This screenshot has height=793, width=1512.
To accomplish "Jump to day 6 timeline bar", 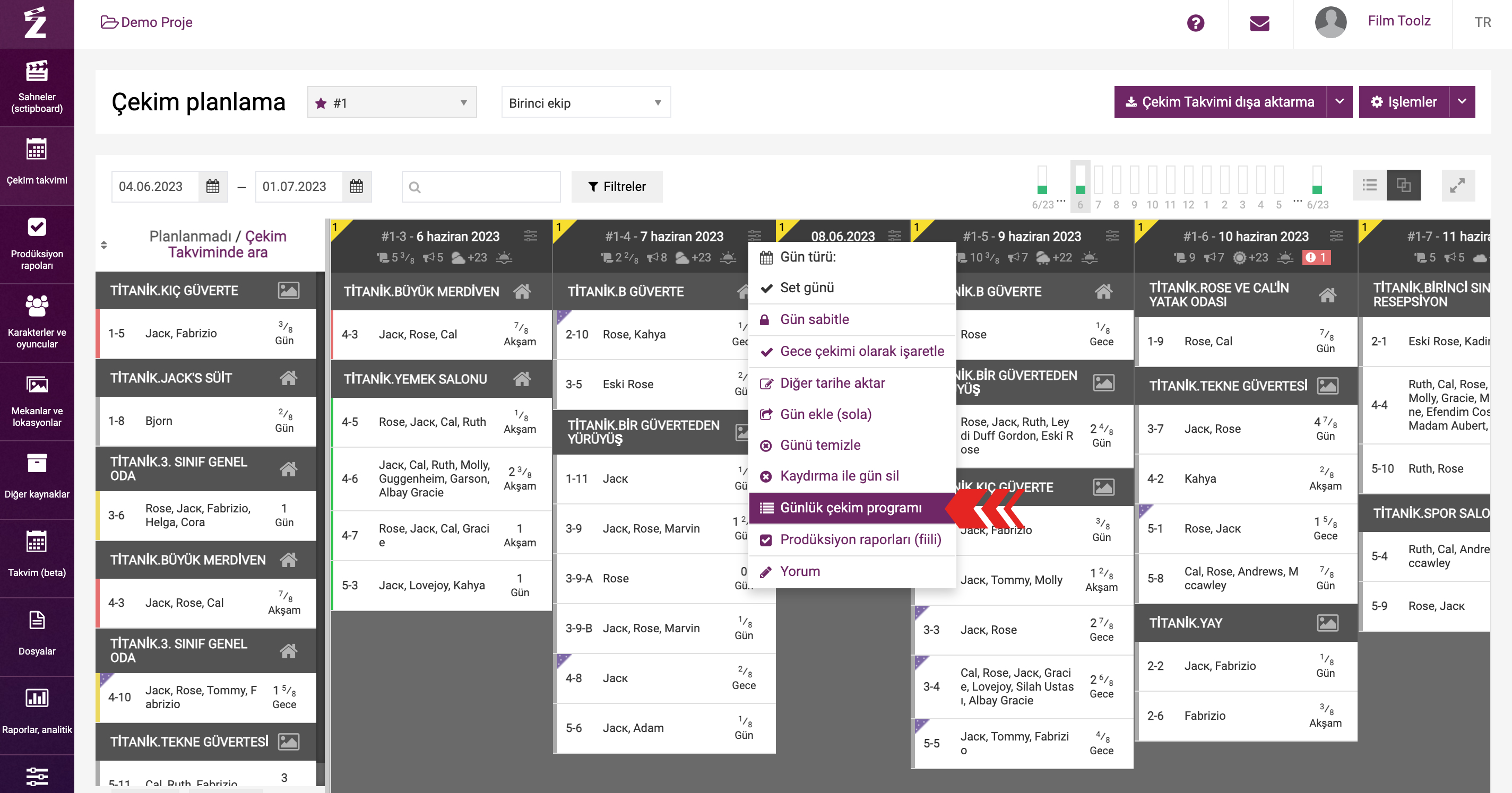I will coord(1080,187).
